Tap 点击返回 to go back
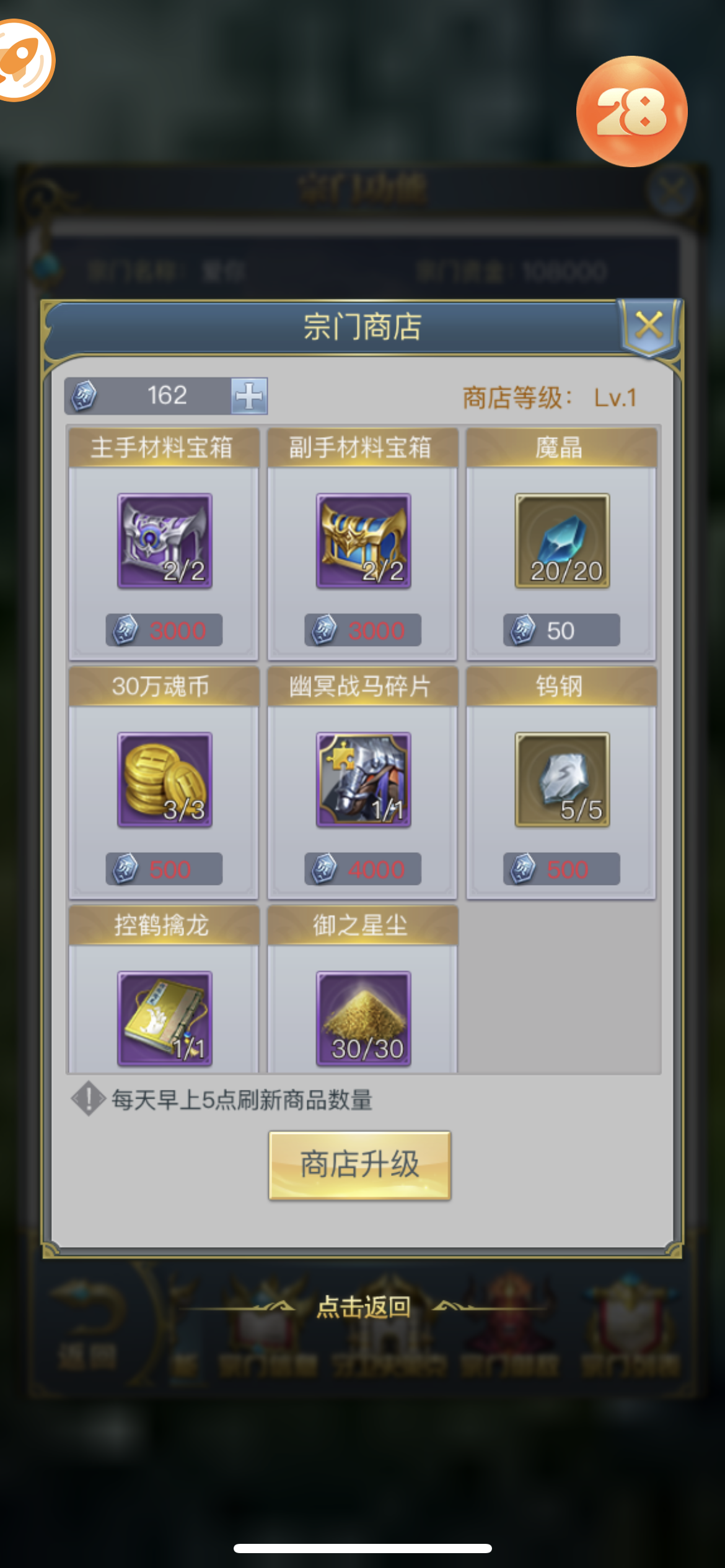The image size is (725, 1568). (x=364, y=1306)
